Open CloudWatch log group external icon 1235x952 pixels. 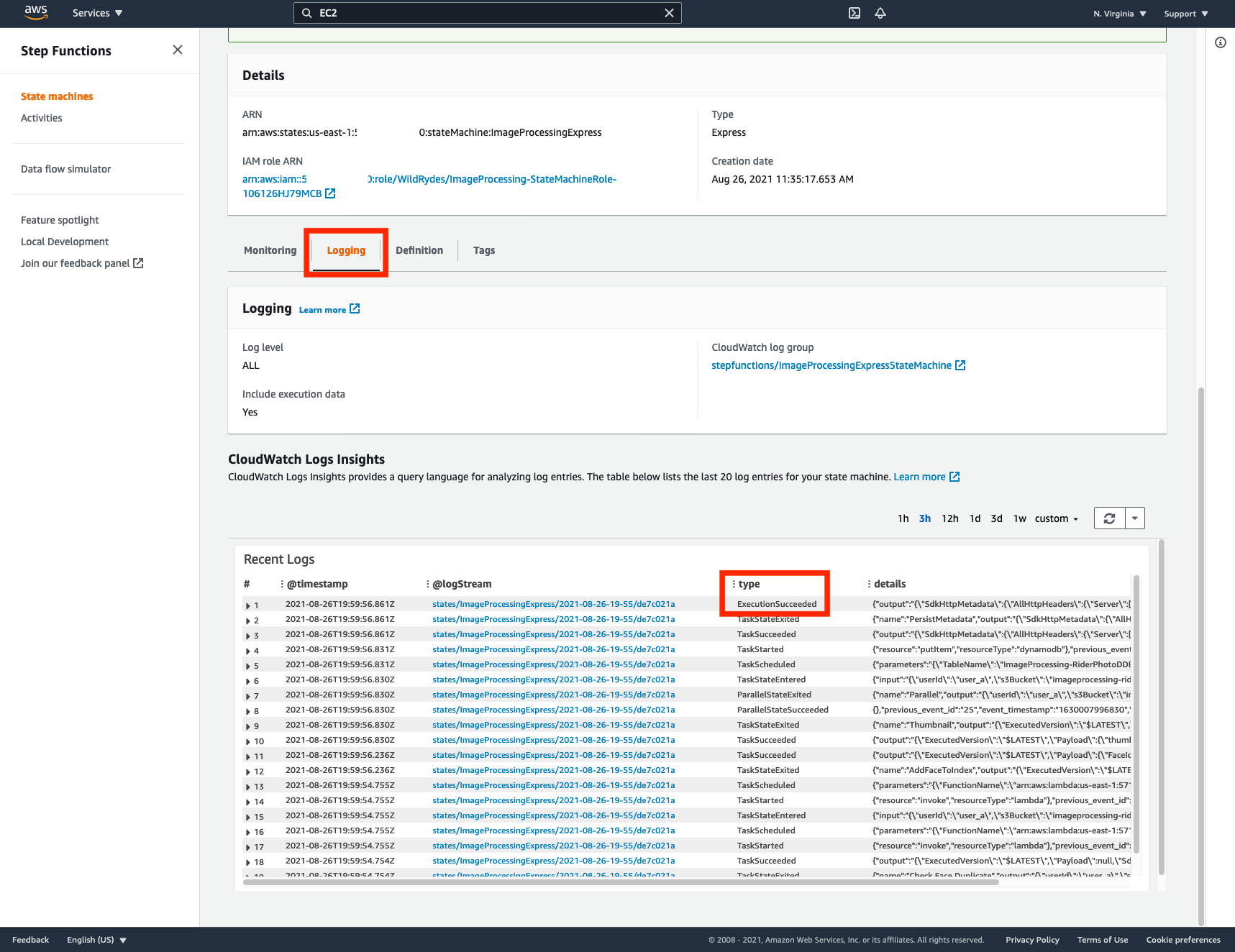click(x=960, y=365)
